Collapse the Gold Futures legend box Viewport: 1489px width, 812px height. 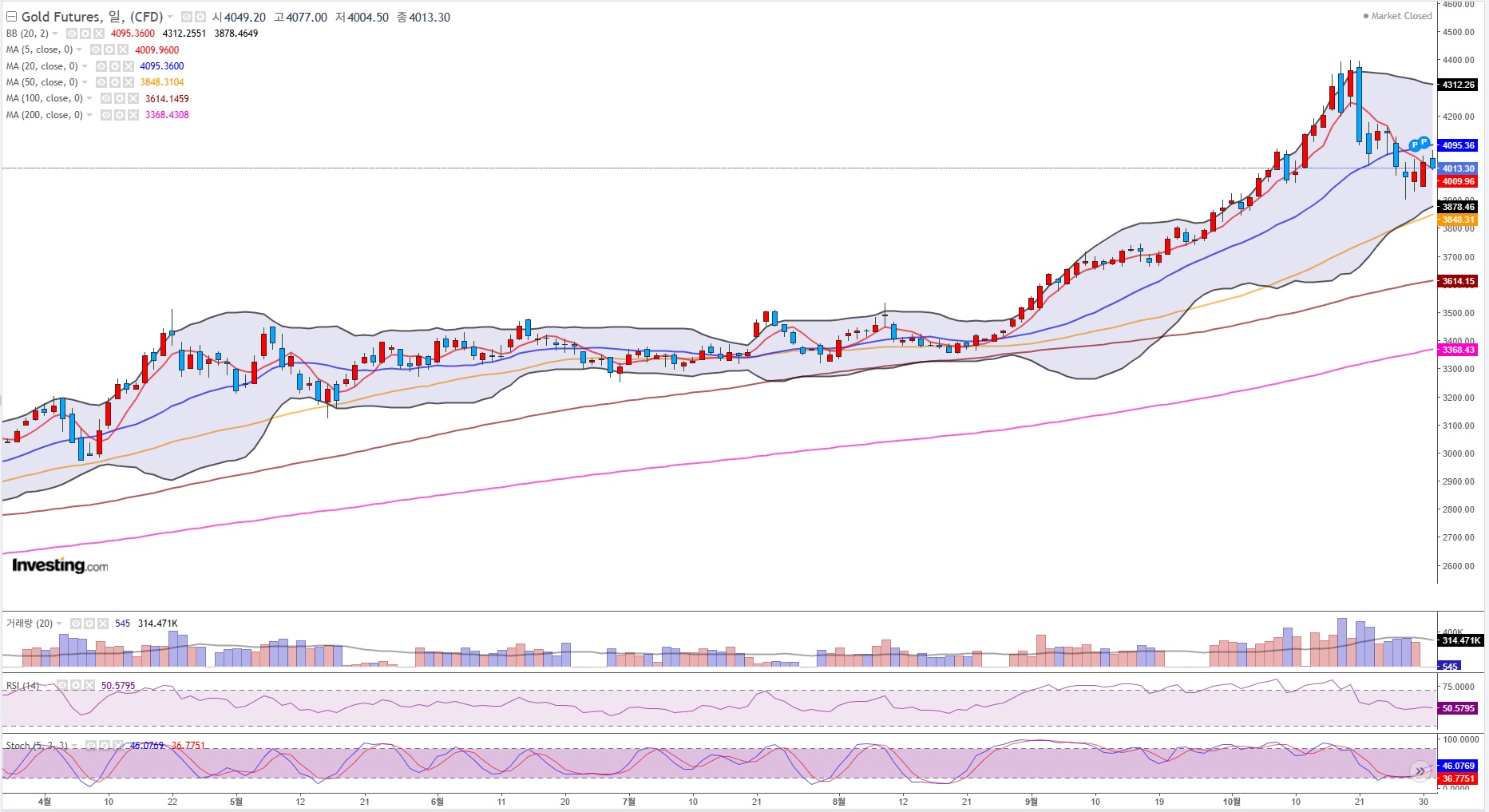click(11, 17)
